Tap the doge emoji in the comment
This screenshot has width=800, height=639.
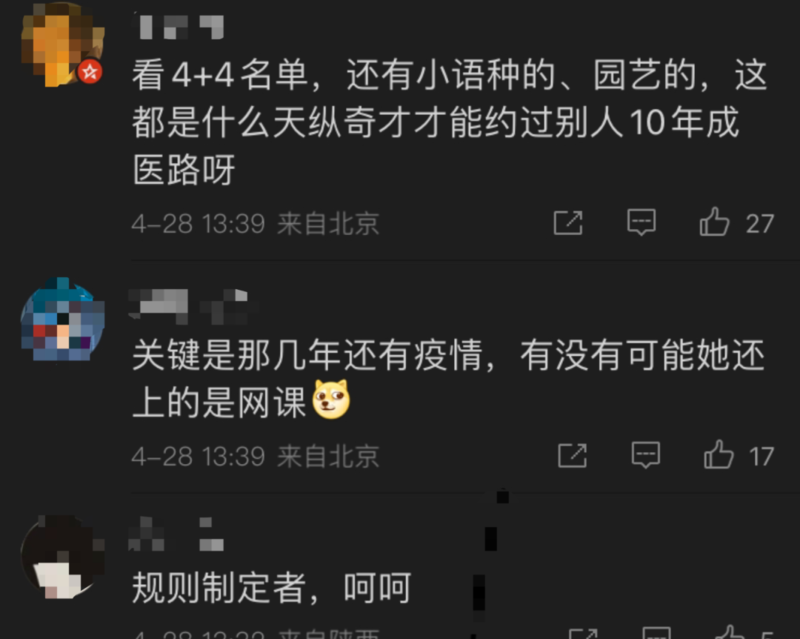click(331, 399)
